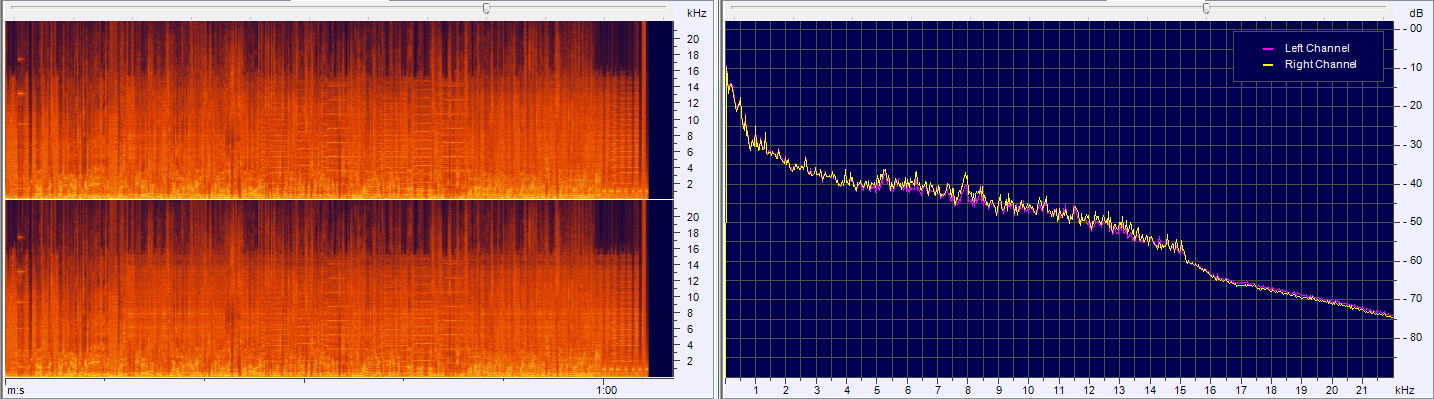Click the divider line between the two spectrogram channels
The image size is (1434, 399).
pyautogui.click(x=326, y=200)
